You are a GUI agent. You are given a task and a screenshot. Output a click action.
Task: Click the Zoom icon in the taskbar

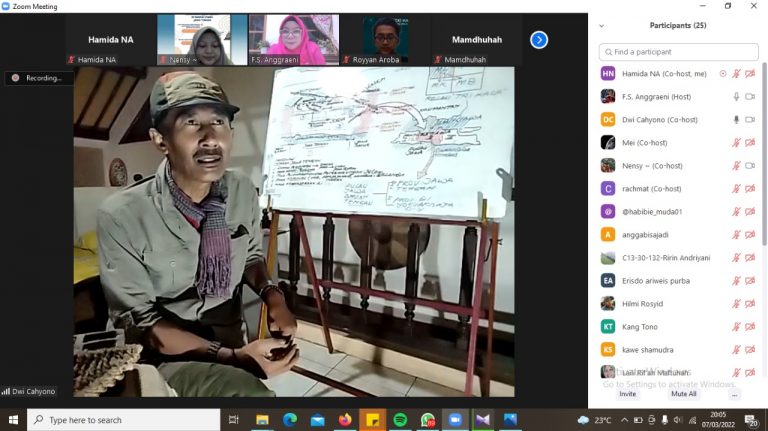coord(456,420)
